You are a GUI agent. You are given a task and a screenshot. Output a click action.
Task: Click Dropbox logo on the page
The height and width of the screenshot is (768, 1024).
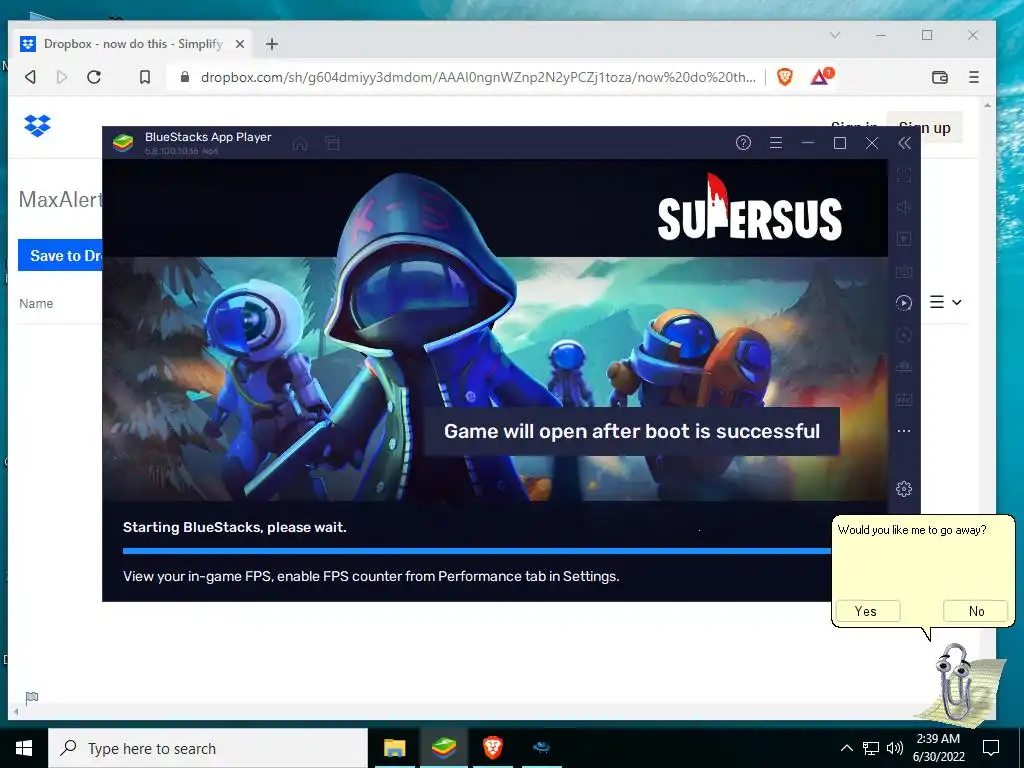click(x=37, y=125)
